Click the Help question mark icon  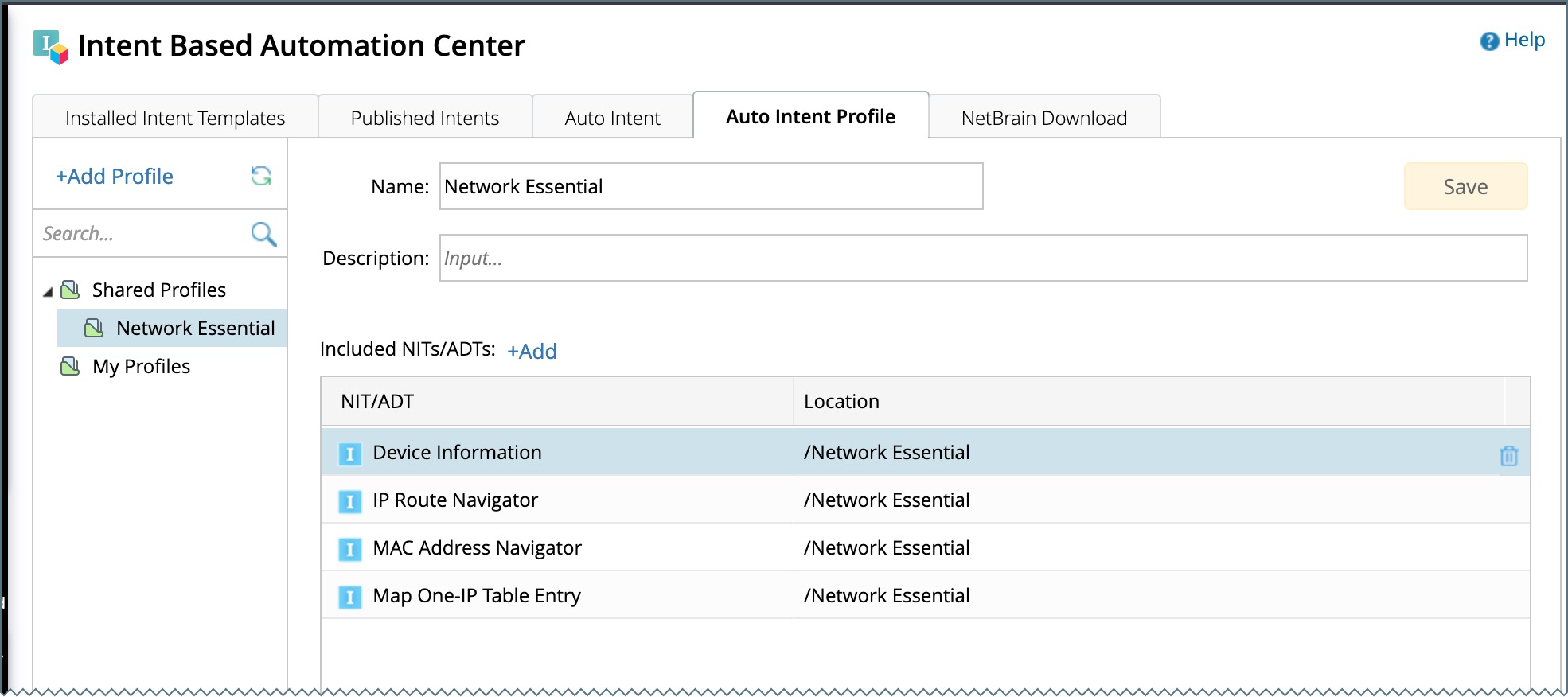tap(1489, 41)
